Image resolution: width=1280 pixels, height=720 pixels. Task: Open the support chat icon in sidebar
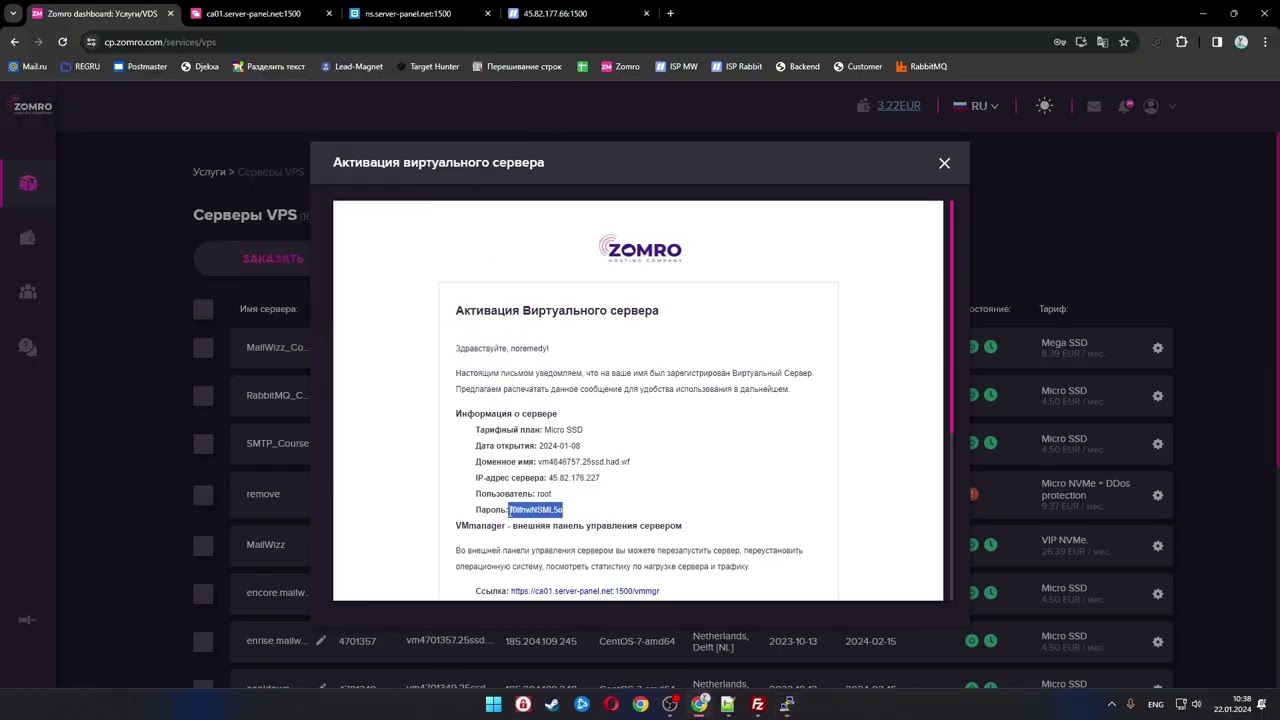coord(28,347)
